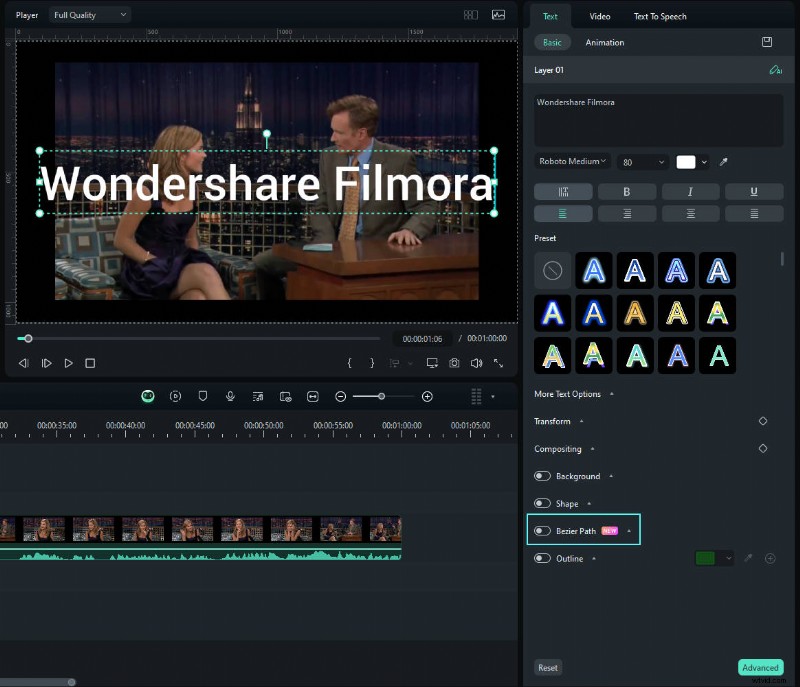This screenshot has width=800, height=687.
Task: Click the eyedropper next to text color
Action: tap(723, 162)
